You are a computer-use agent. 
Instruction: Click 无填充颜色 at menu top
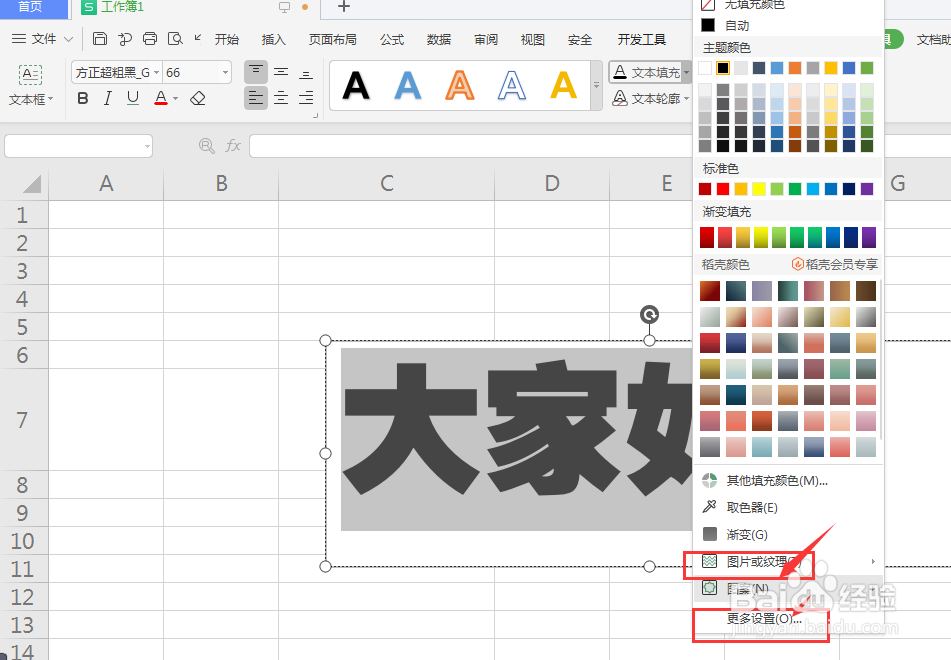coord(755,5)
